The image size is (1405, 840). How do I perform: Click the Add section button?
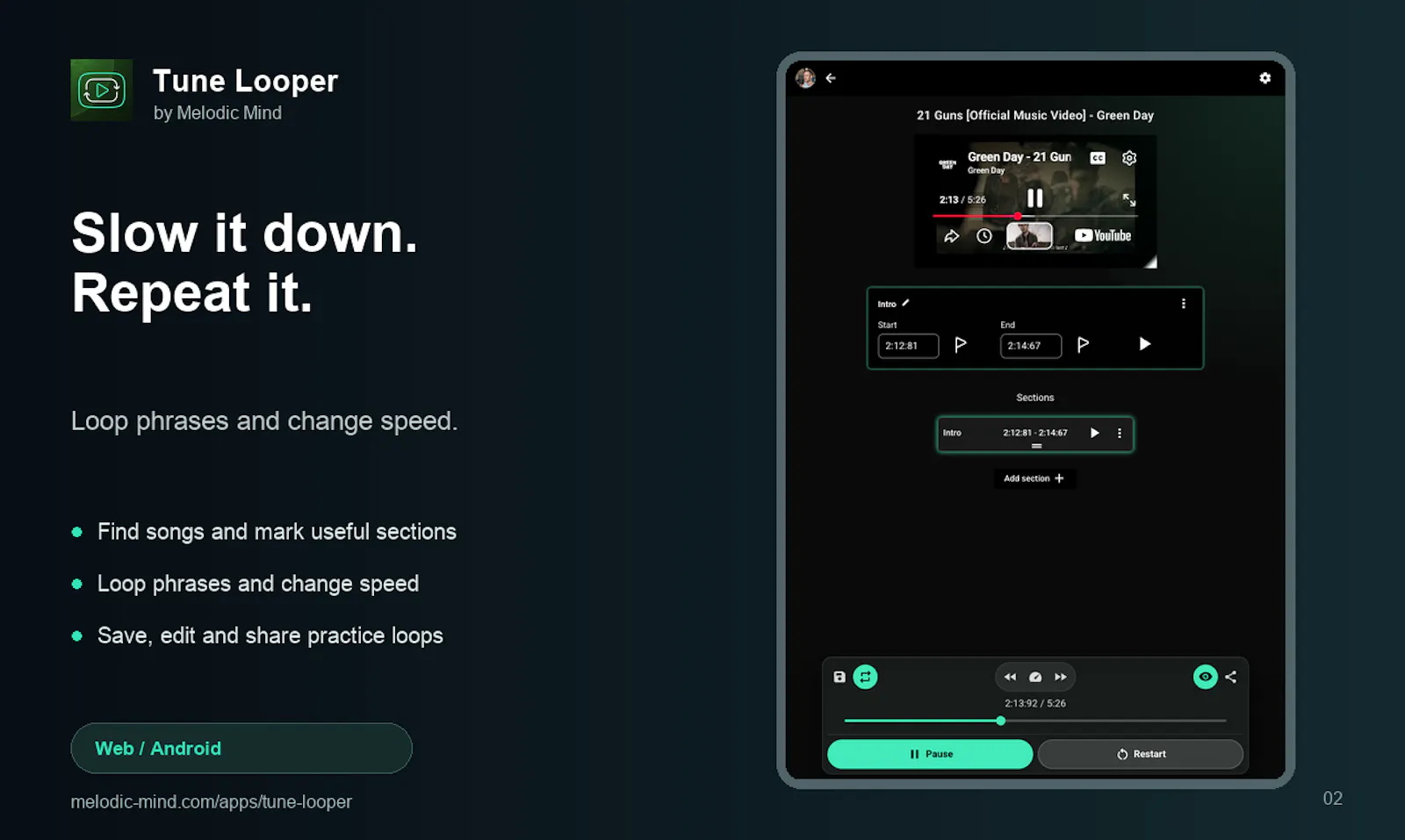pos(1034,478)
